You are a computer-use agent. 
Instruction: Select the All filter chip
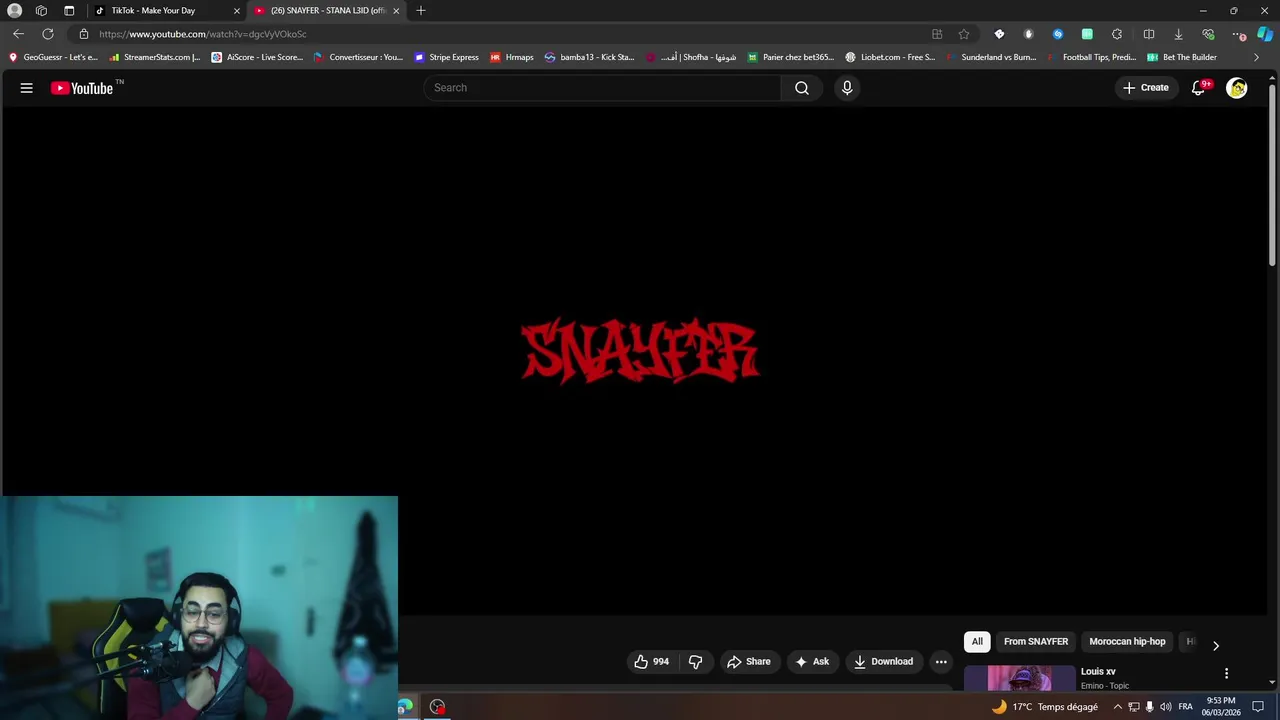(977, 642)
